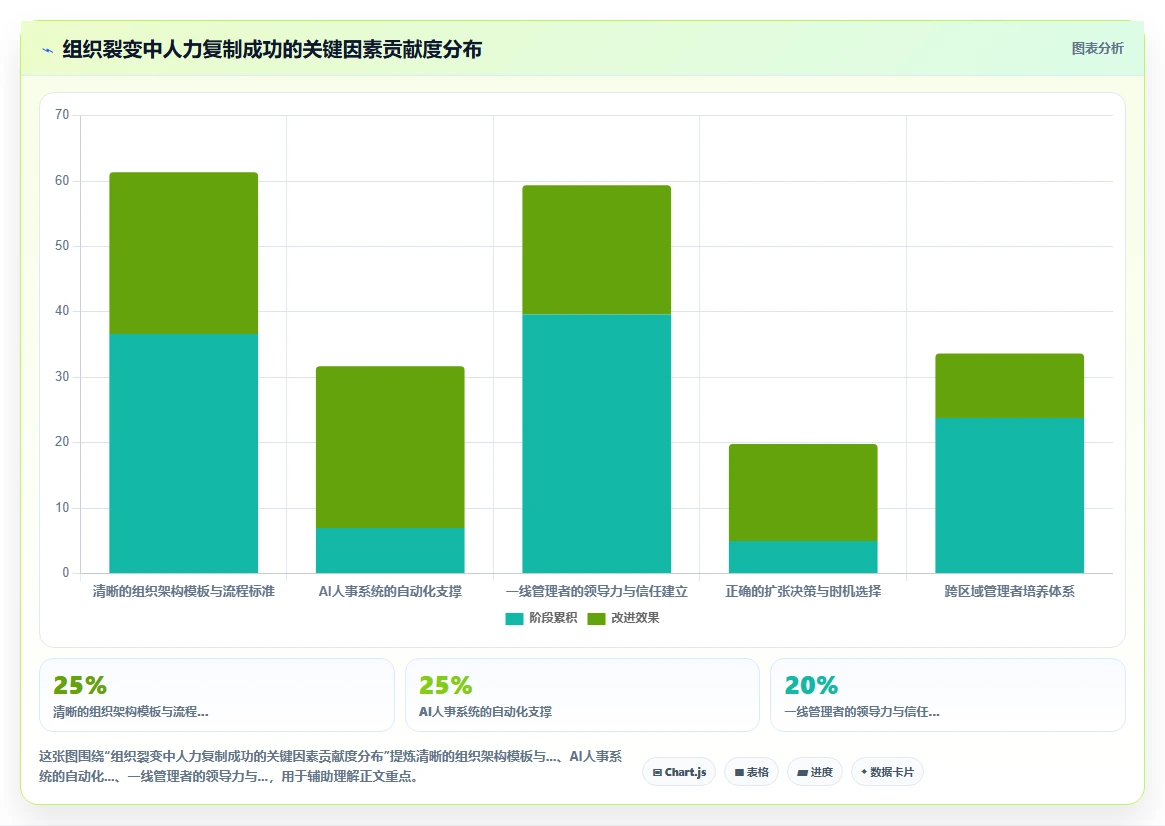The image size is (1165, 826).
Task: Click the teal bar segment for 一线管理者的领导力与信任建立
Action: (597, 443)
